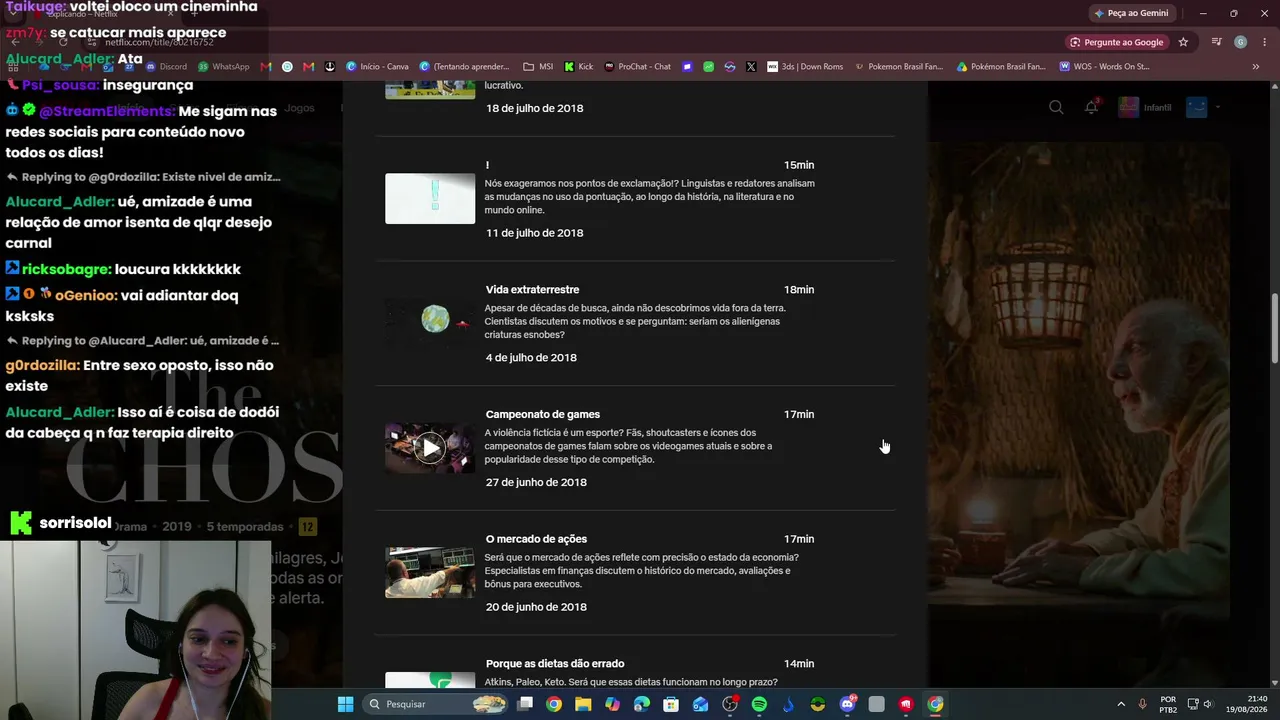
Task: Open the O mercado de ações thumbnail
Action: coord(430,572)
